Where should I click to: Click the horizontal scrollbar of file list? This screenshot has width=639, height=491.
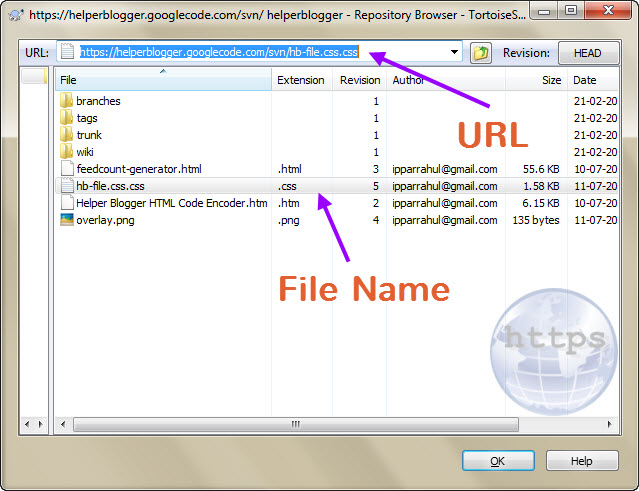300,425
